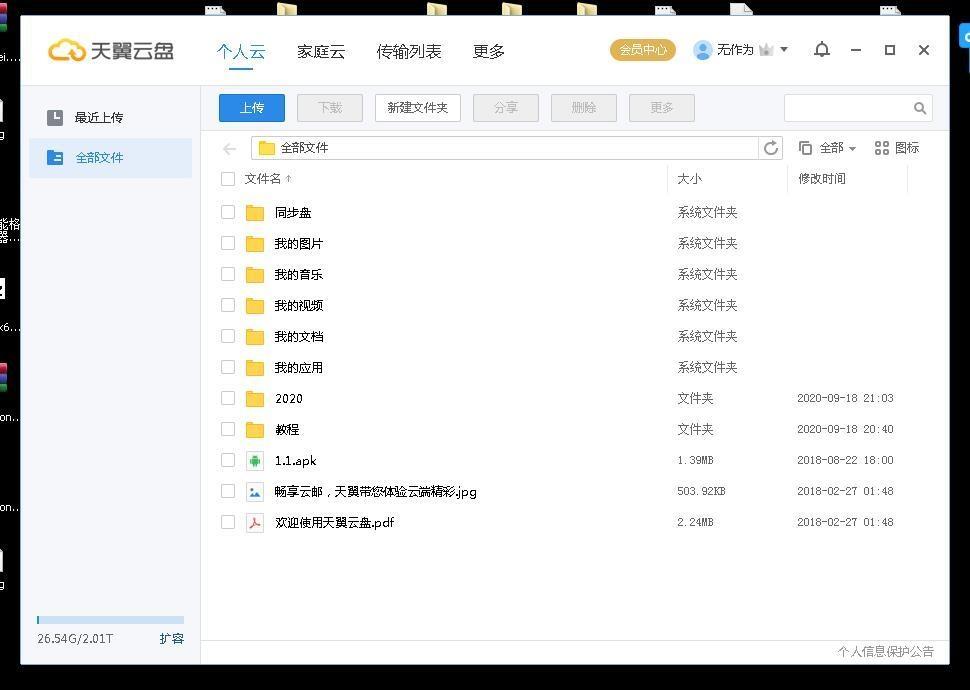Select the notification bell icon
970x690 pixels.
tap(822, 49)
